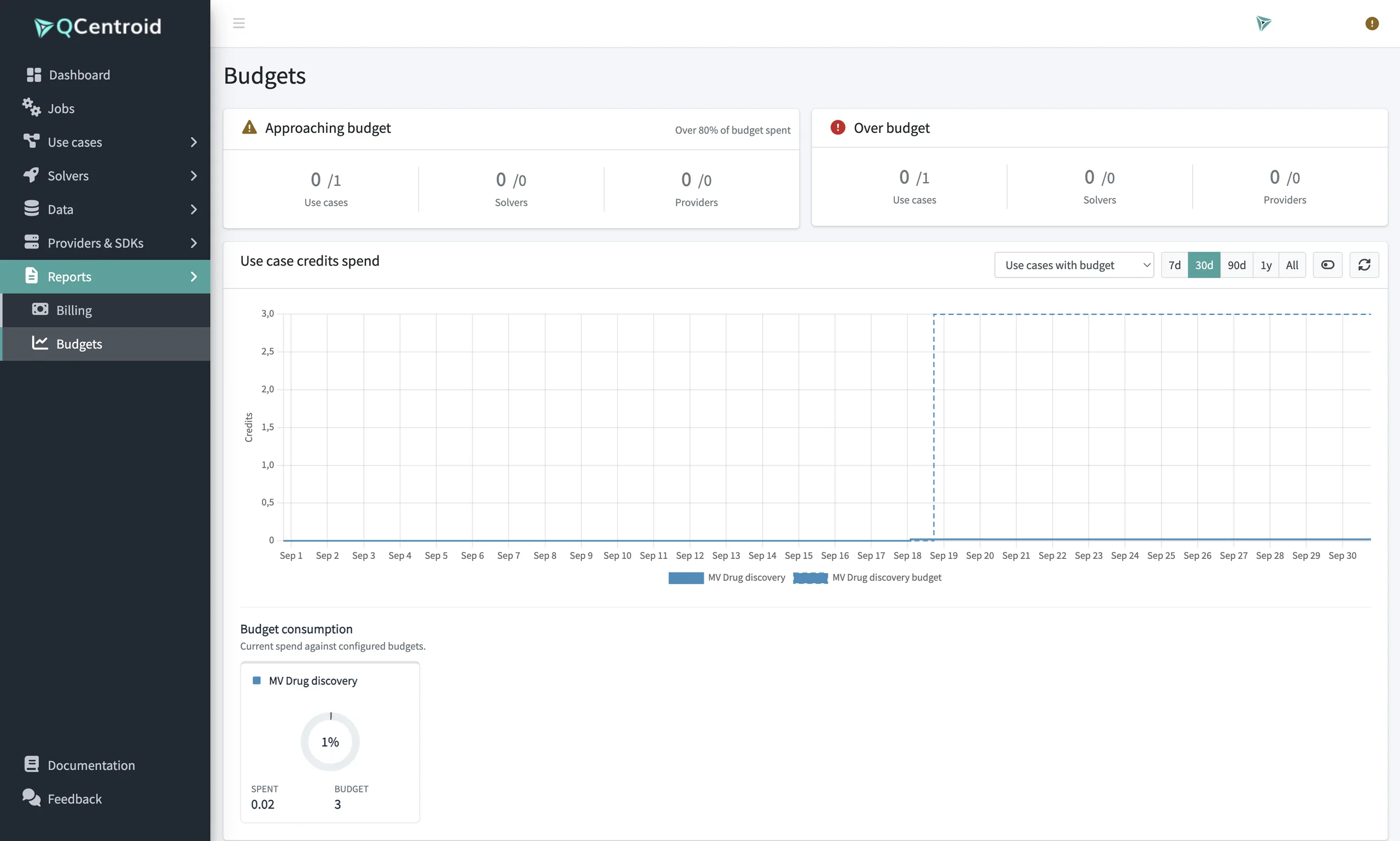The image size is (1400, 841).
Task: Click the Solvers rocket icon
Action: coord(31,174)
